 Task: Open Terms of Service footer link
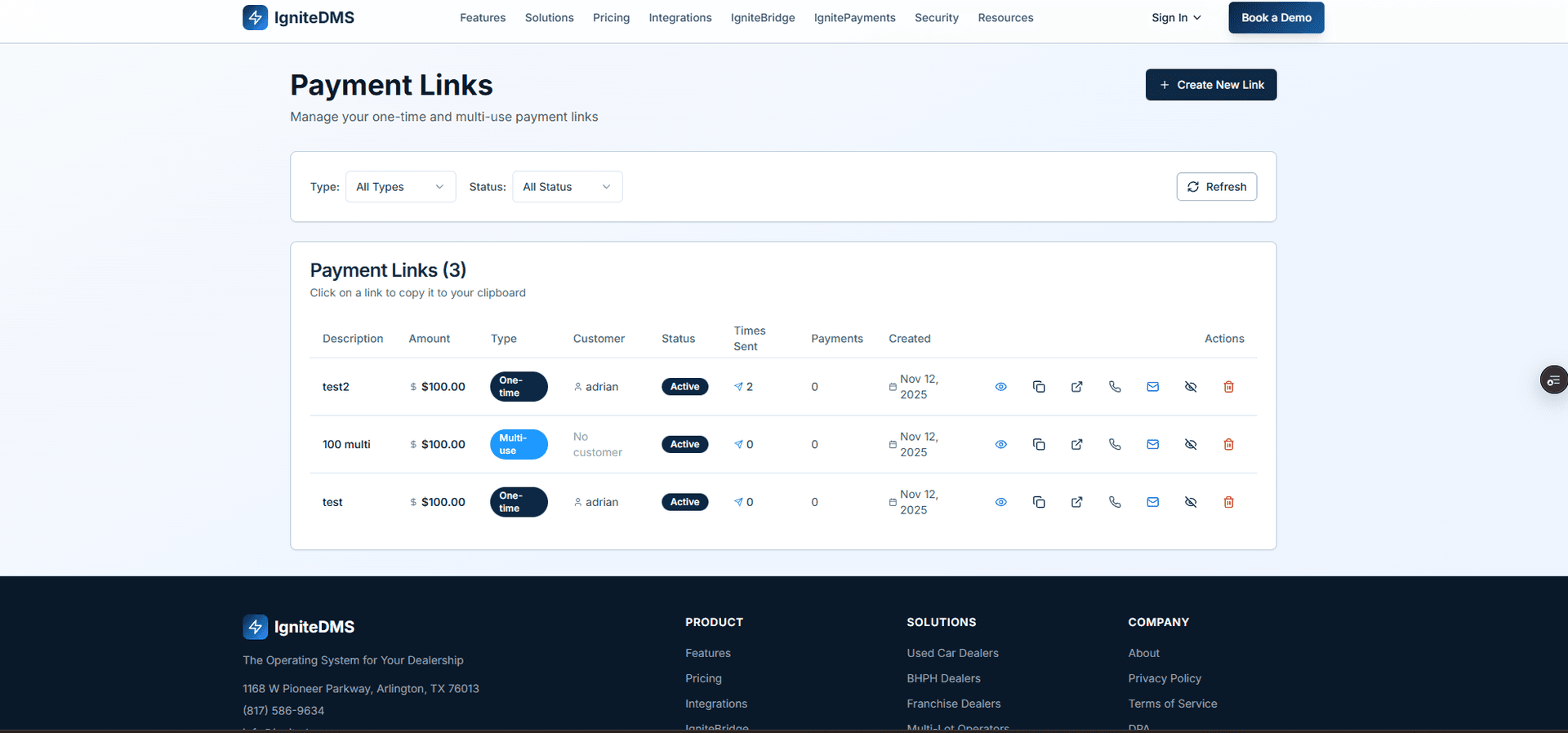pyautogui.click(x=1172, y=704)
